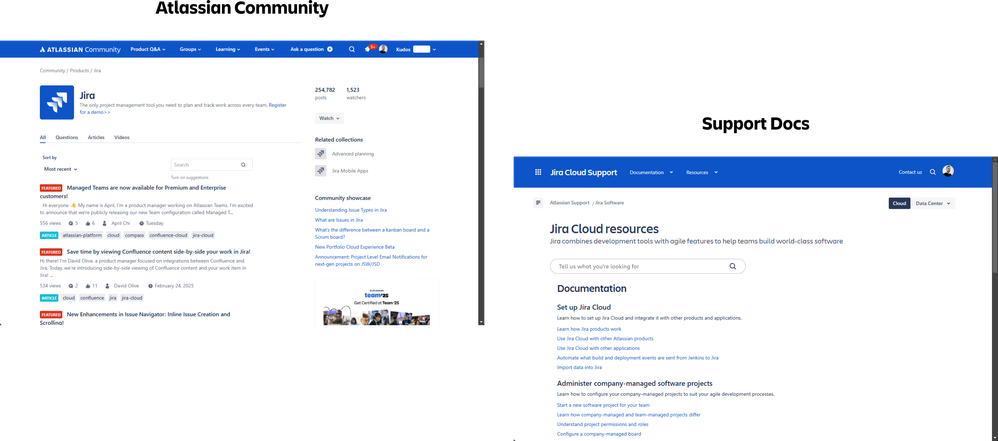Viewport: 998px width, 441px height.
Task: Switch to the Questions tab
Action: 67,137
